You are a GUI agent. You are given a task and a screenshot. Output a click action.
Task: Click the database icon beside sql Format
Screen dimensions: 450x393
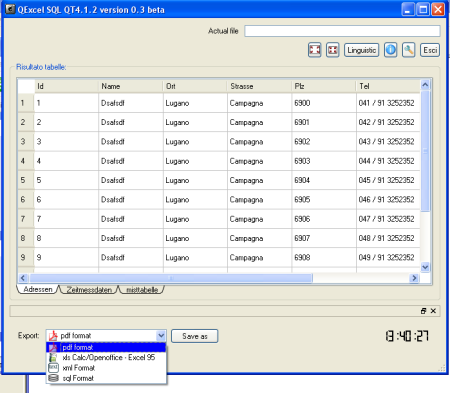[x=53, y=378]
